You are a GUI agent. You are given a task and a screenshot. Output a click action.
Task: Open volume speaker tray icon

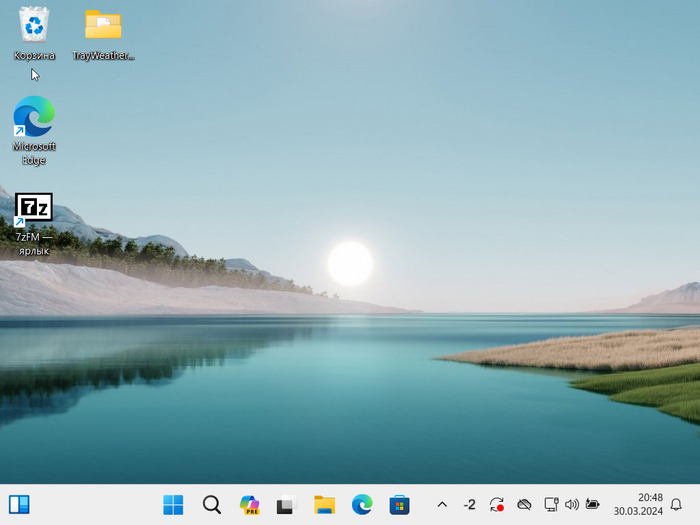pos(572,505)
